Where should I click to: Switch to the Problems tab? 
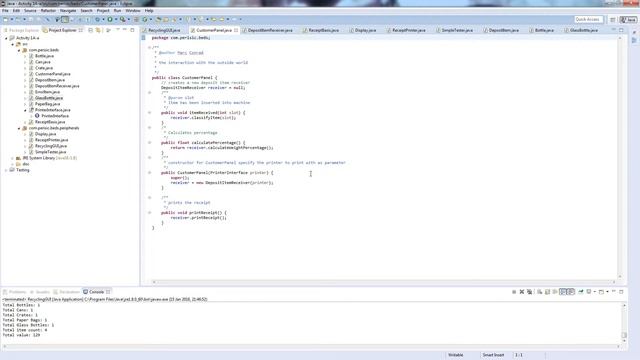click(x=14, y=292)
